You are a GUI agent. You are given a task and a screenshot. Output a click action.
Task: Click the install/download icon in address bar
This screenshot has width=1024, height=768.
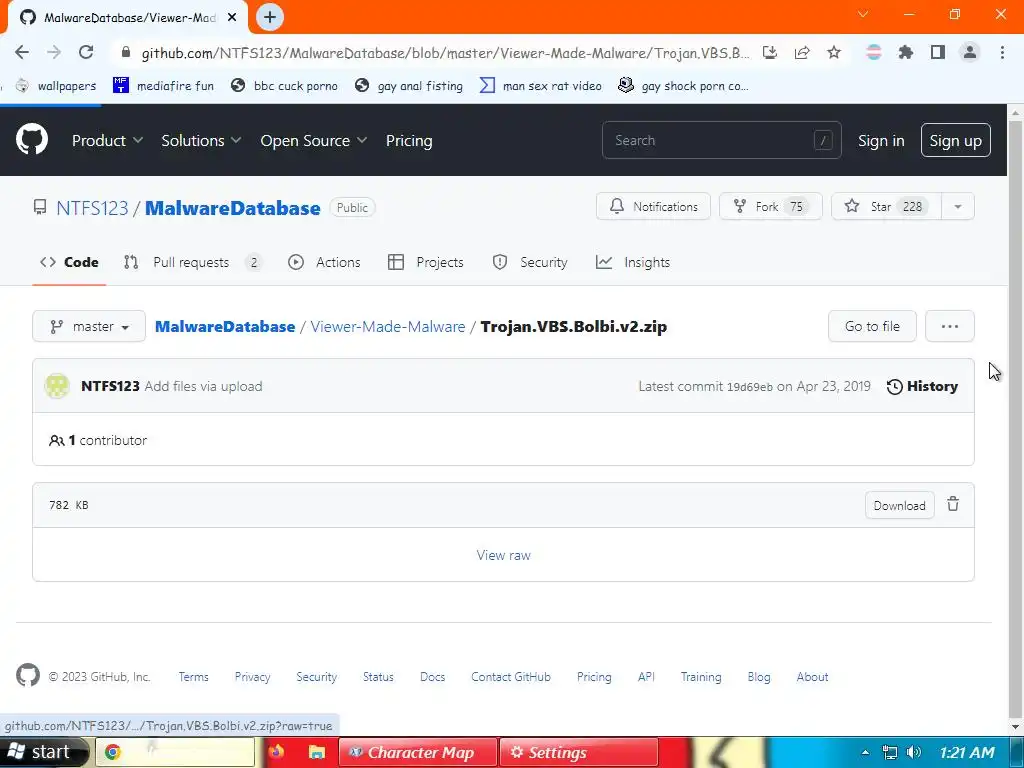[770, 52]
